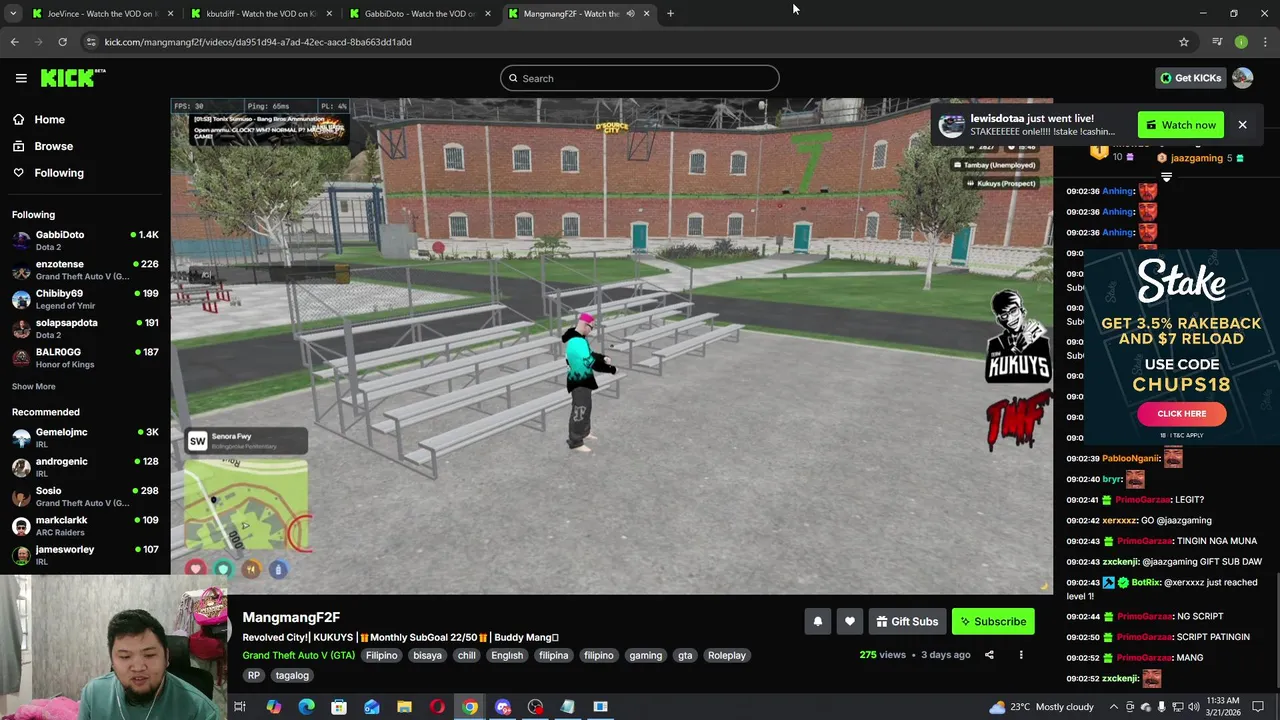The image size is (1280, 720).
Task: Click jaazgaming in chat leaderboard
Action: [1197, 158]
